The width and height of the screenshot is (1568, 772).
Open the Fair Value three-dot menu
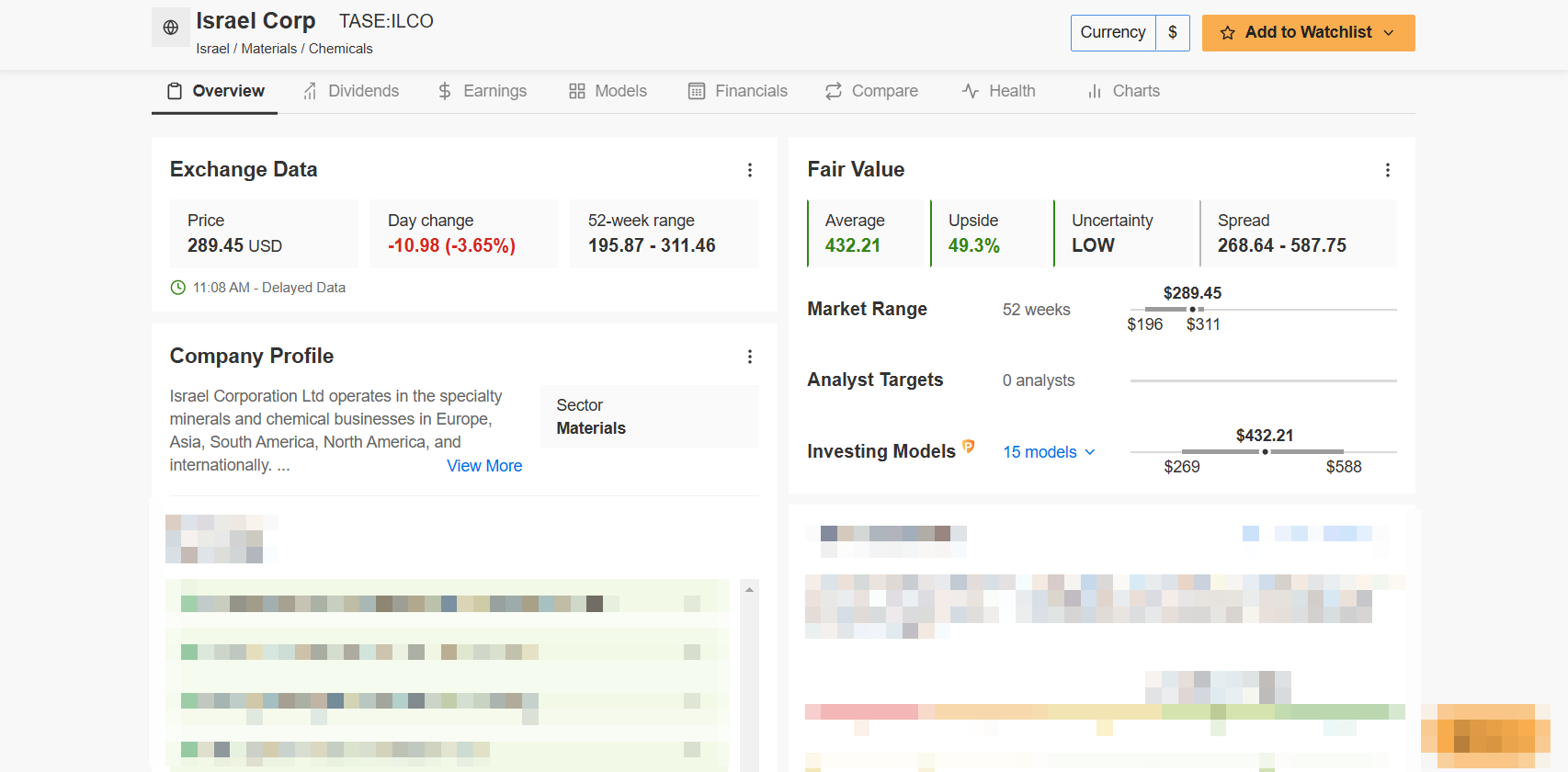coord(1388,170)
